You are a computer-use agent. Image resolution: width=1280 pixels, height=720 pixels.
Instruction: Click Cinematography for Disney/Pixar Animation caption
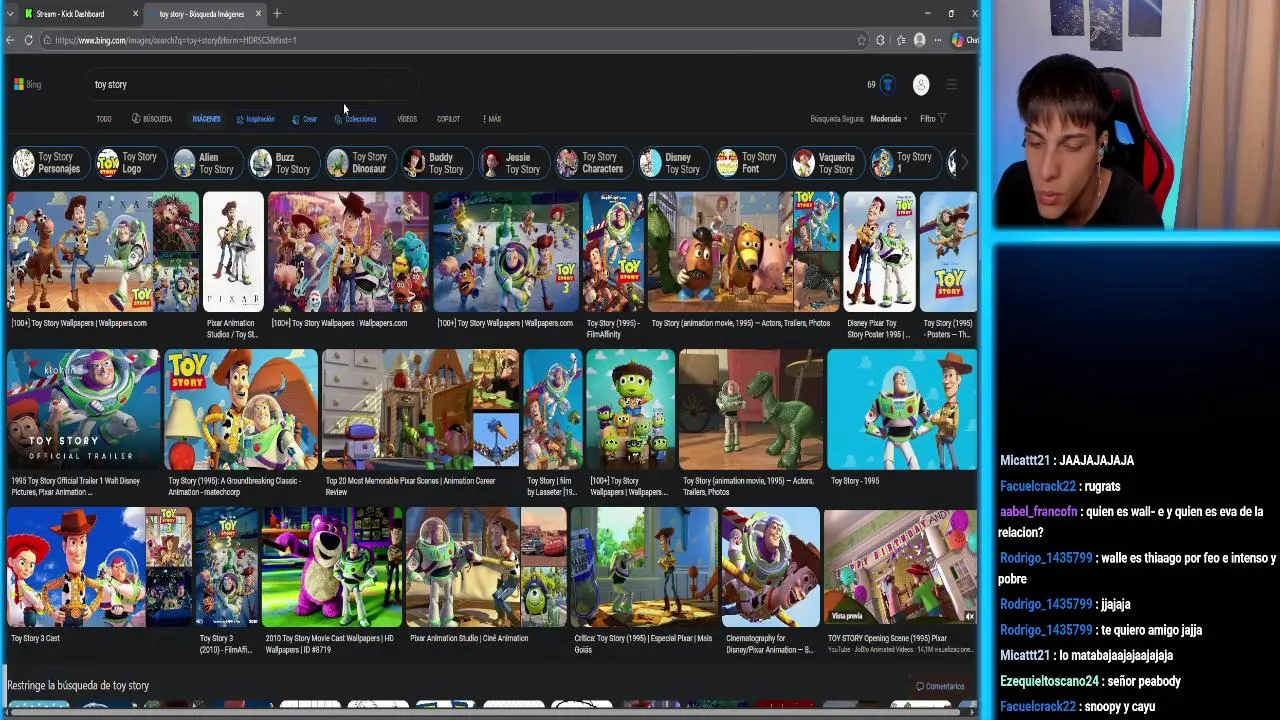pos(769,644)
